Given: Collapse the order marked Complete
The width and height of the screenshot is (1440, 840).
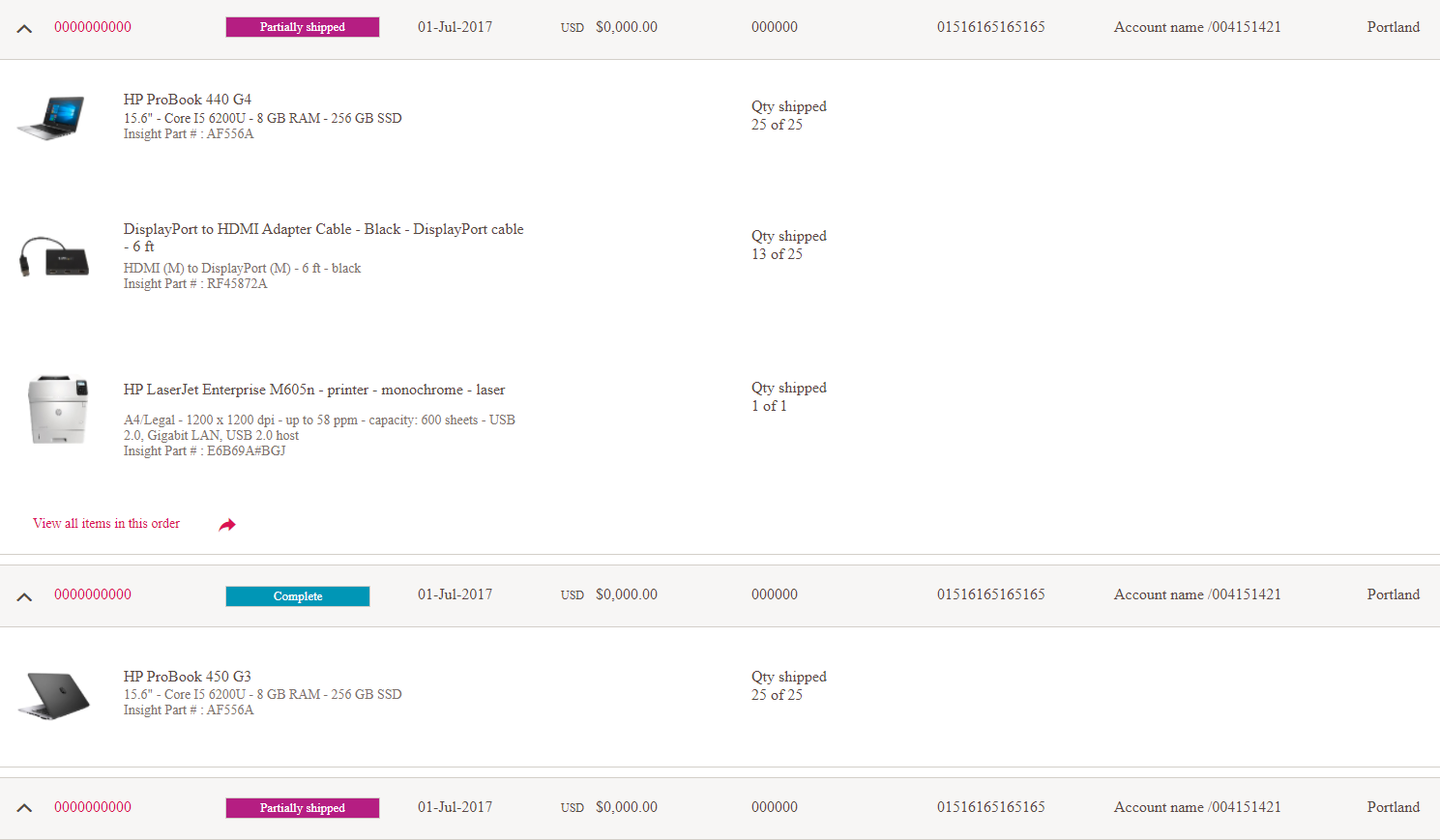Looking at the screenshot, I should pyautogui.click(x=25, y=596).
